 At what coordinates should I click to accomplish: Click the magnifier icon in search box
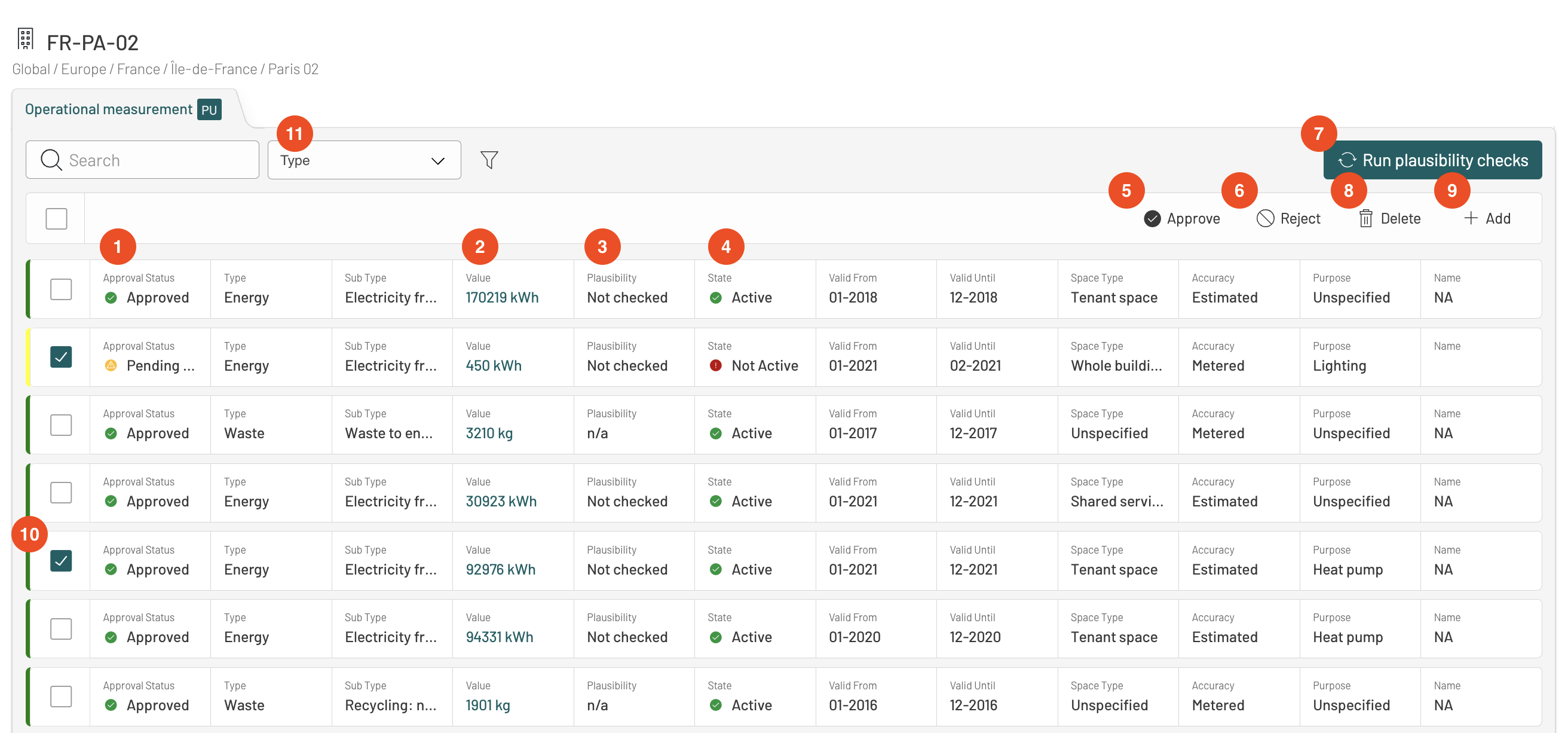(x=51, y=160)
